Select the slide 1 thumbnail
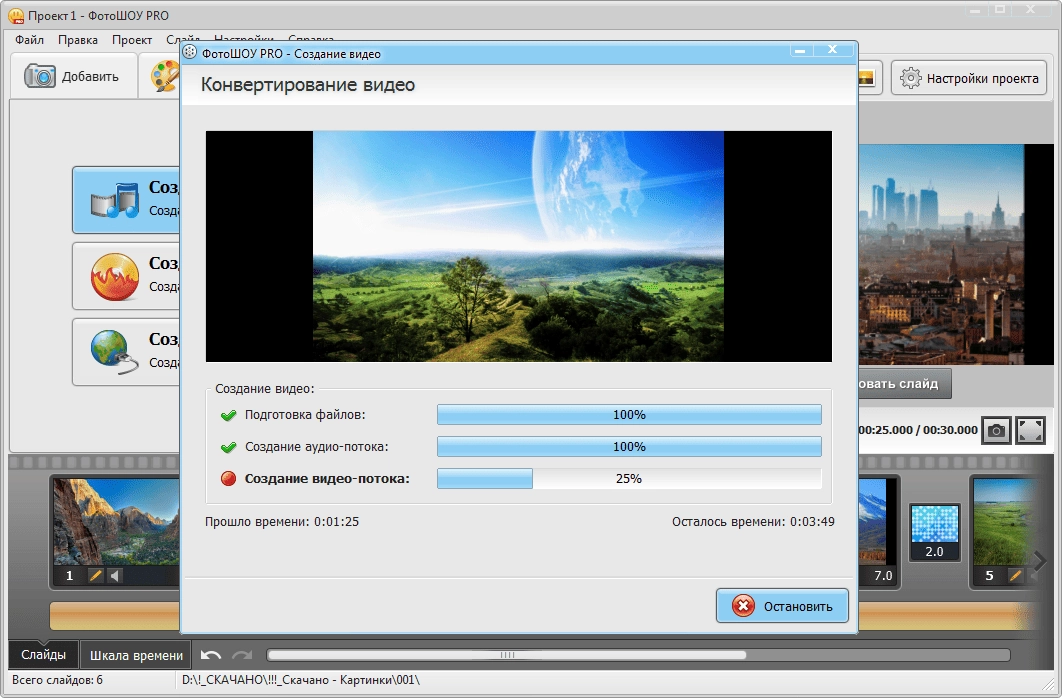The width and height of the screenshot is (1062, 698). tap(116, 531)
